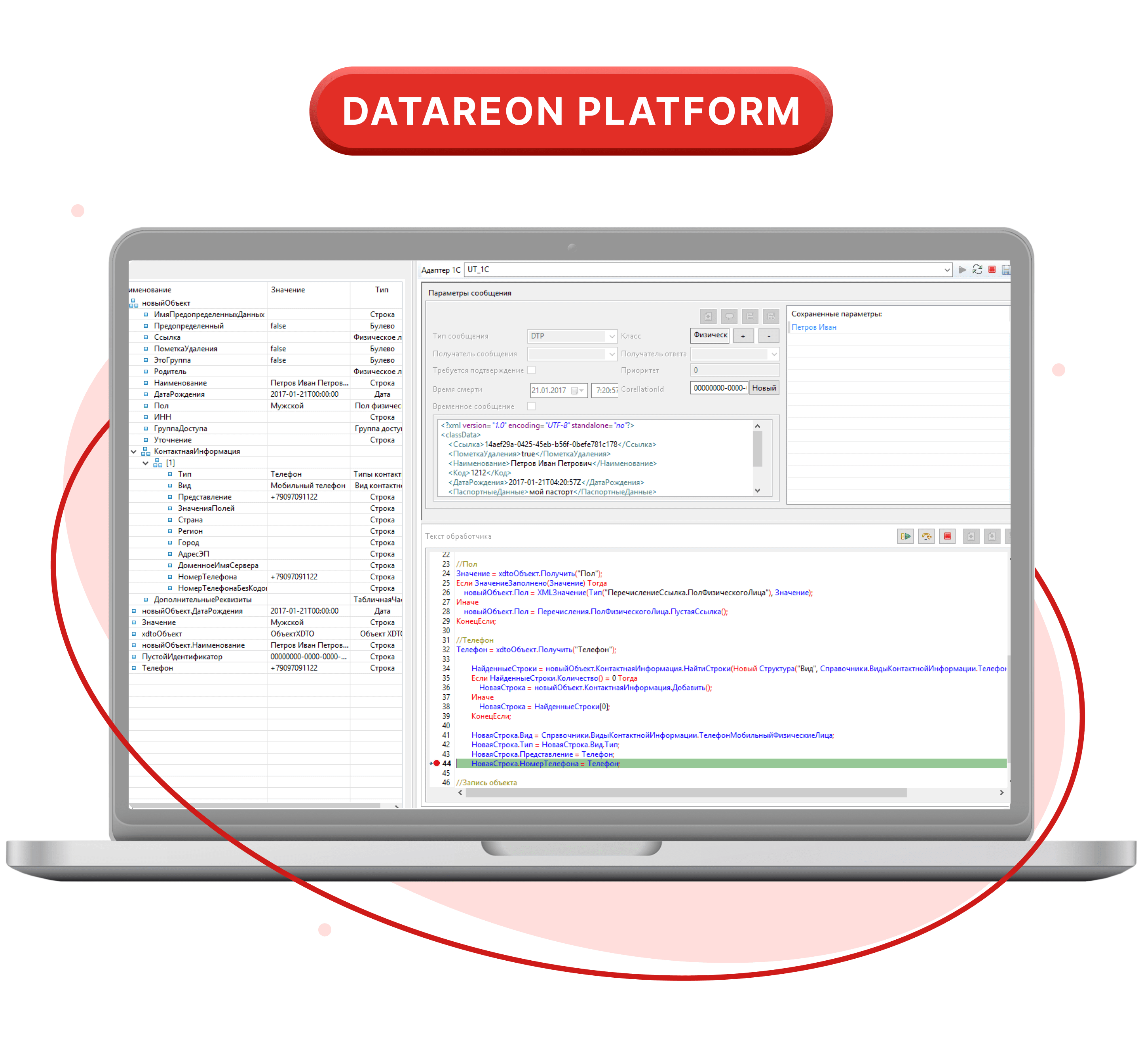Select the xdtoОбъект variable row
Image resolution: width=1142 pixels, height=1064 pixels.
(x=265, y=634)
